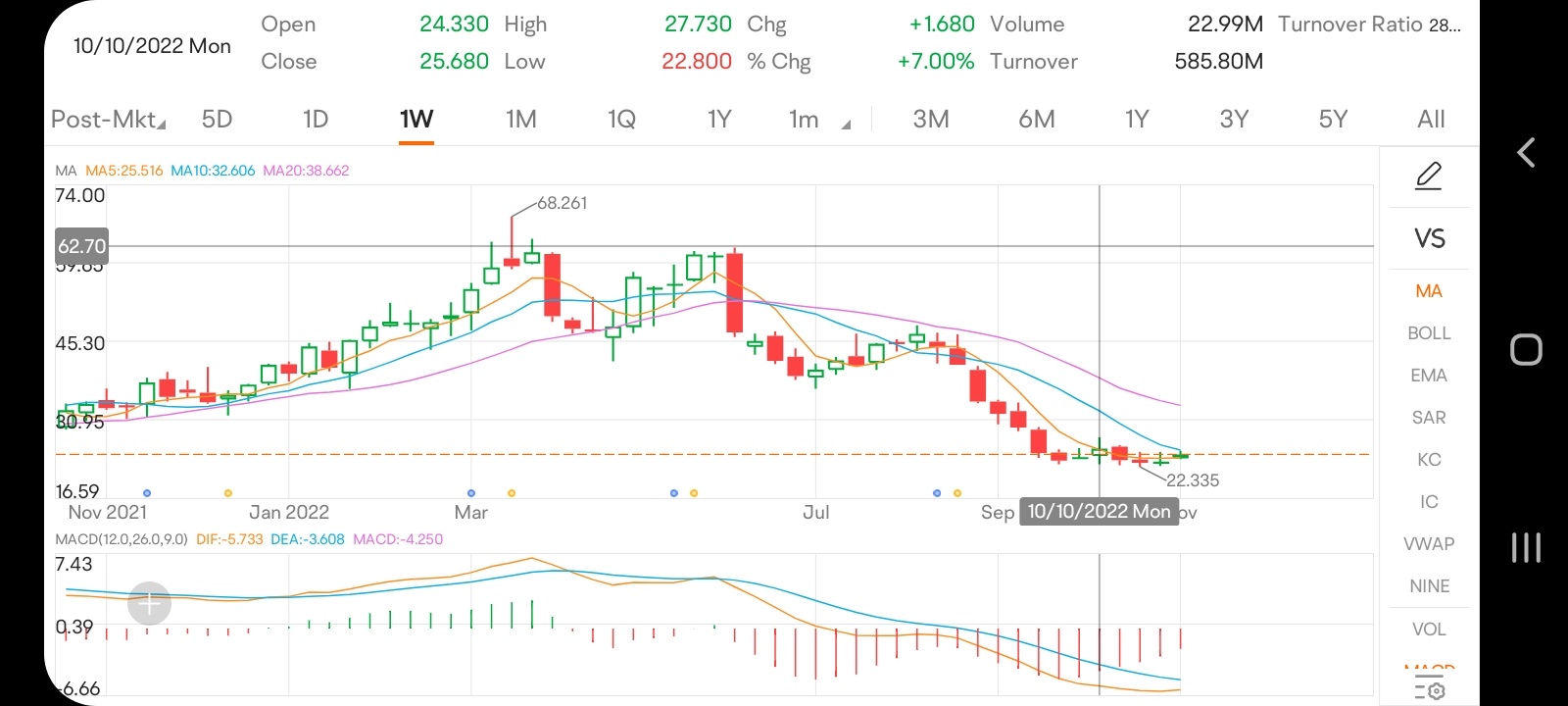This screenshot has width=1568, height=706.
Task: Switch lower panel to VOL
Action: pos(1429,630)
